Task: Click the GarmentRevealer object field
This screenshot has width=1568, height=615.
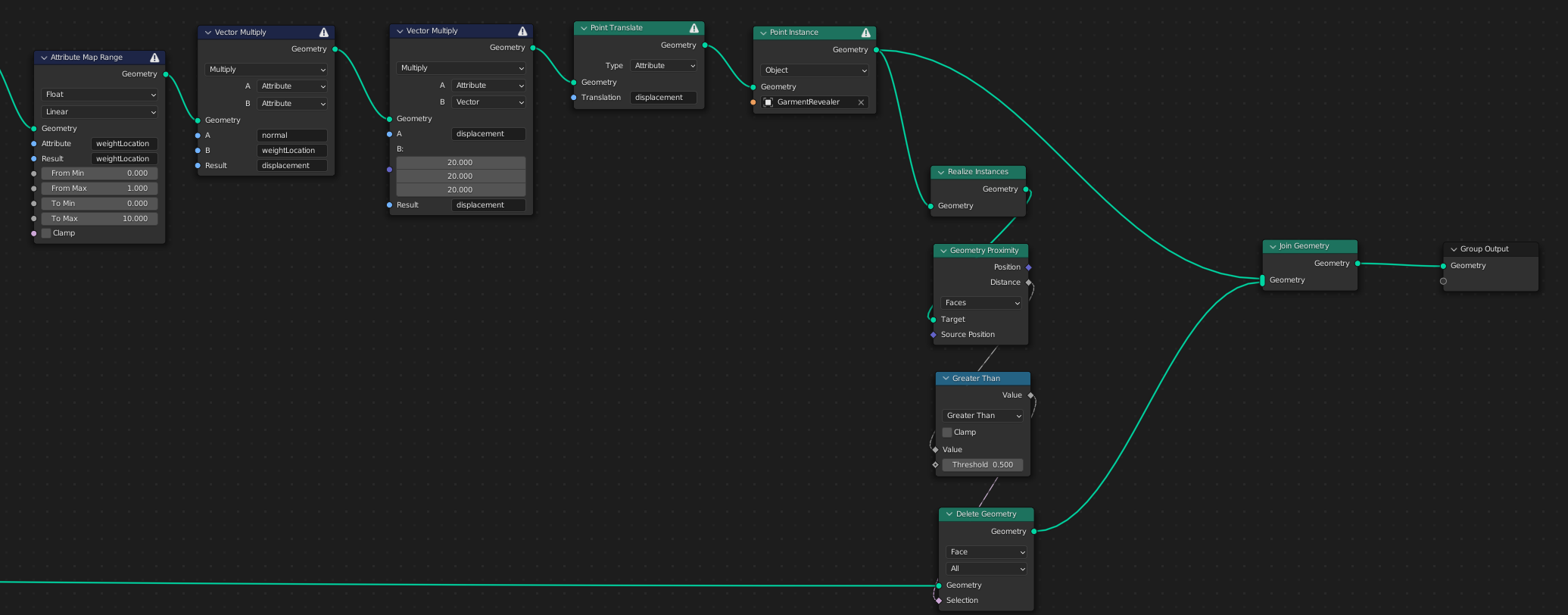Action: pyautogui.click(x=815, y=102)
